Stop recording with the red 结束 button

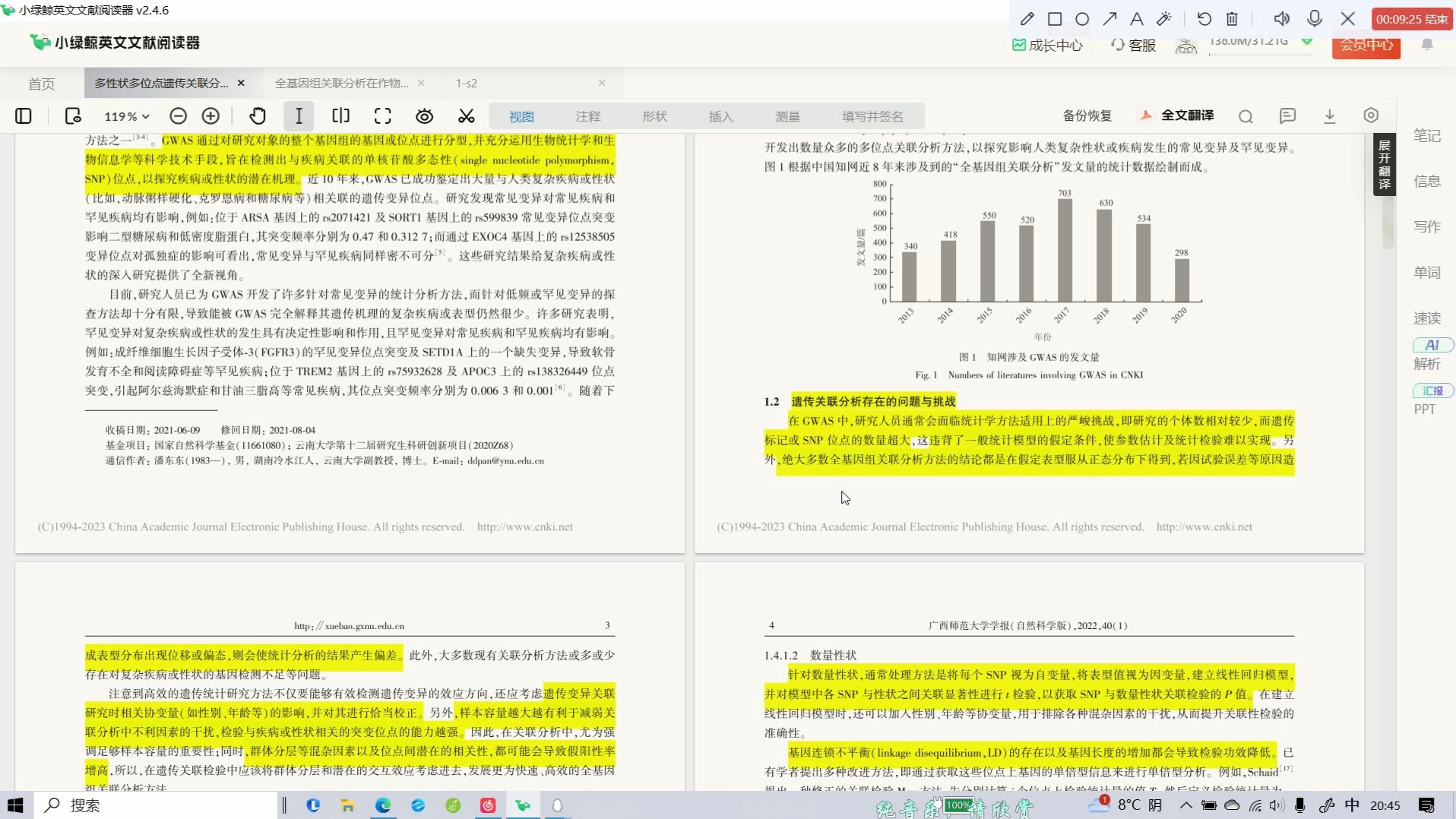pyautogui.click(x=1412, y=19)
